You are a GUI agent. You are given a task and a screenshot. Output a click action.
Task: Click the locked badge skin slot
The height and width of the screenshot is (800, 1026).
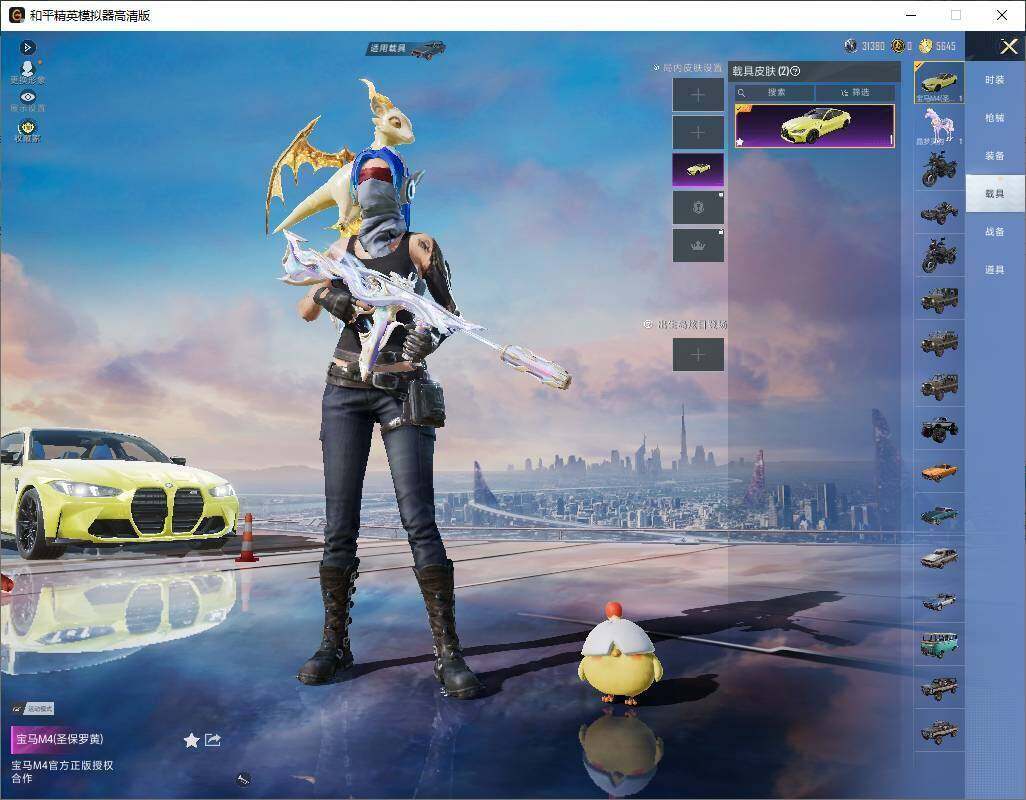pos(698,208)
